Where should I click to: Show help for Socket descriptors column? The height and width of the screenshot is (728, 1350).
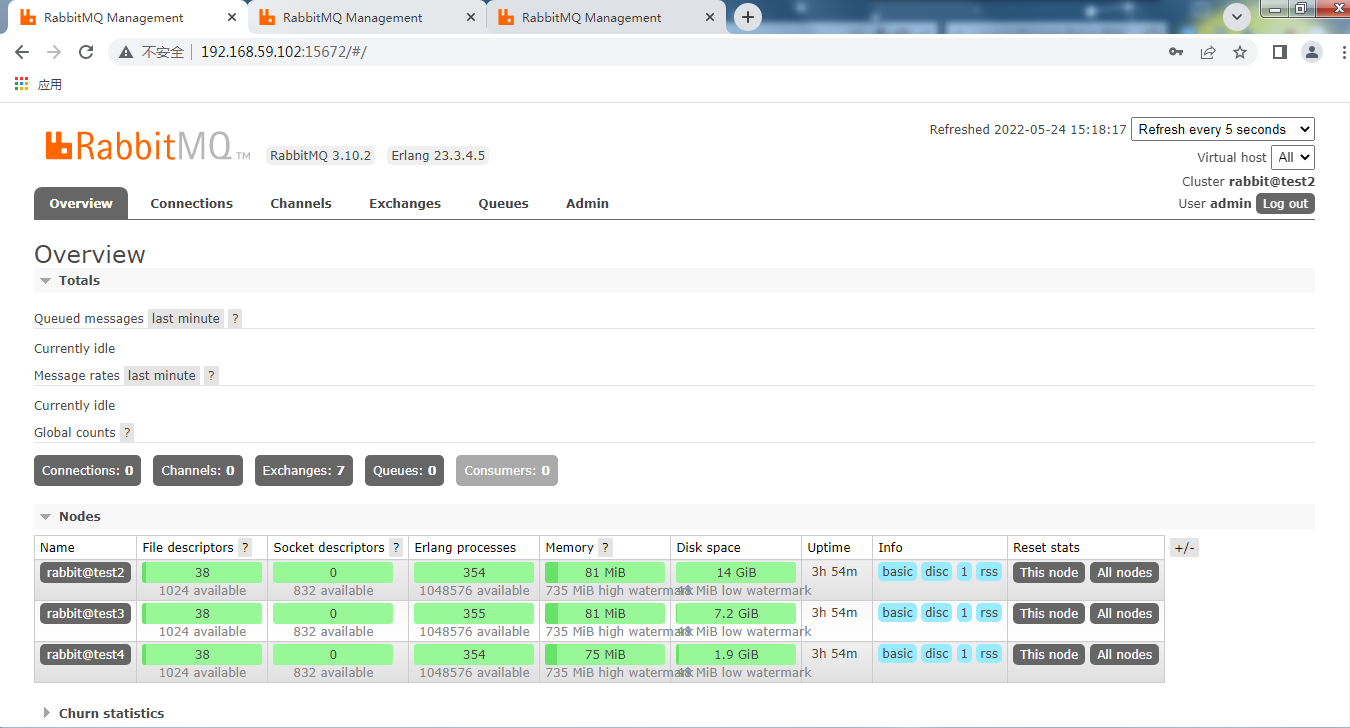[396, 547]
